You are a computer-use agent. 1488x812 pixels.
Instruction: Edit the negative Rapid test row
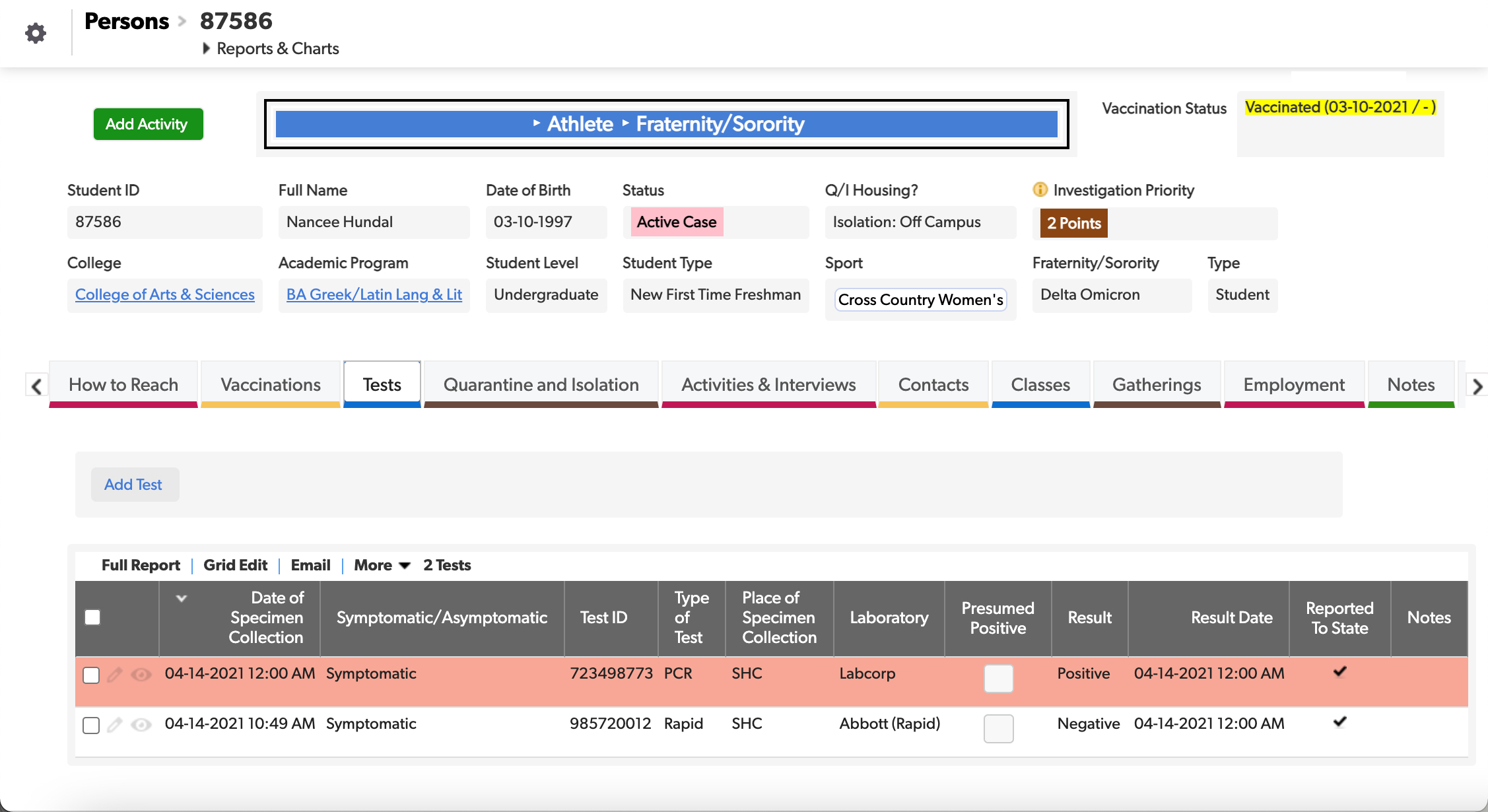pyautogui.click(x=116, y=724)
